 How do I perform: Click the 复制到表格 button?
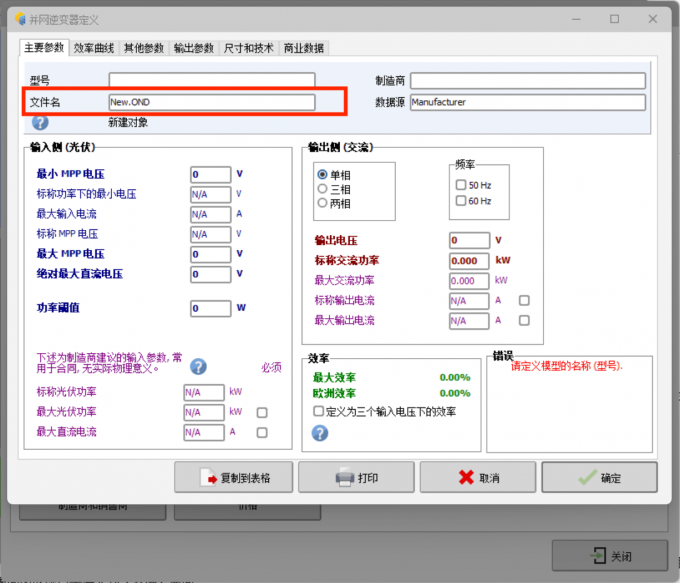point(235,478)
